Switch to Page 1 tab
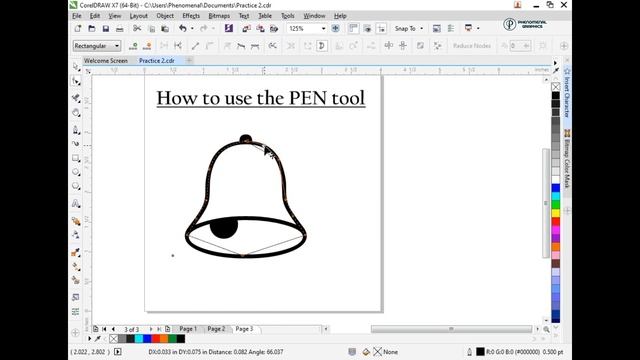The image size is (640, 360). pyautogui.click(x=188, y=329)
